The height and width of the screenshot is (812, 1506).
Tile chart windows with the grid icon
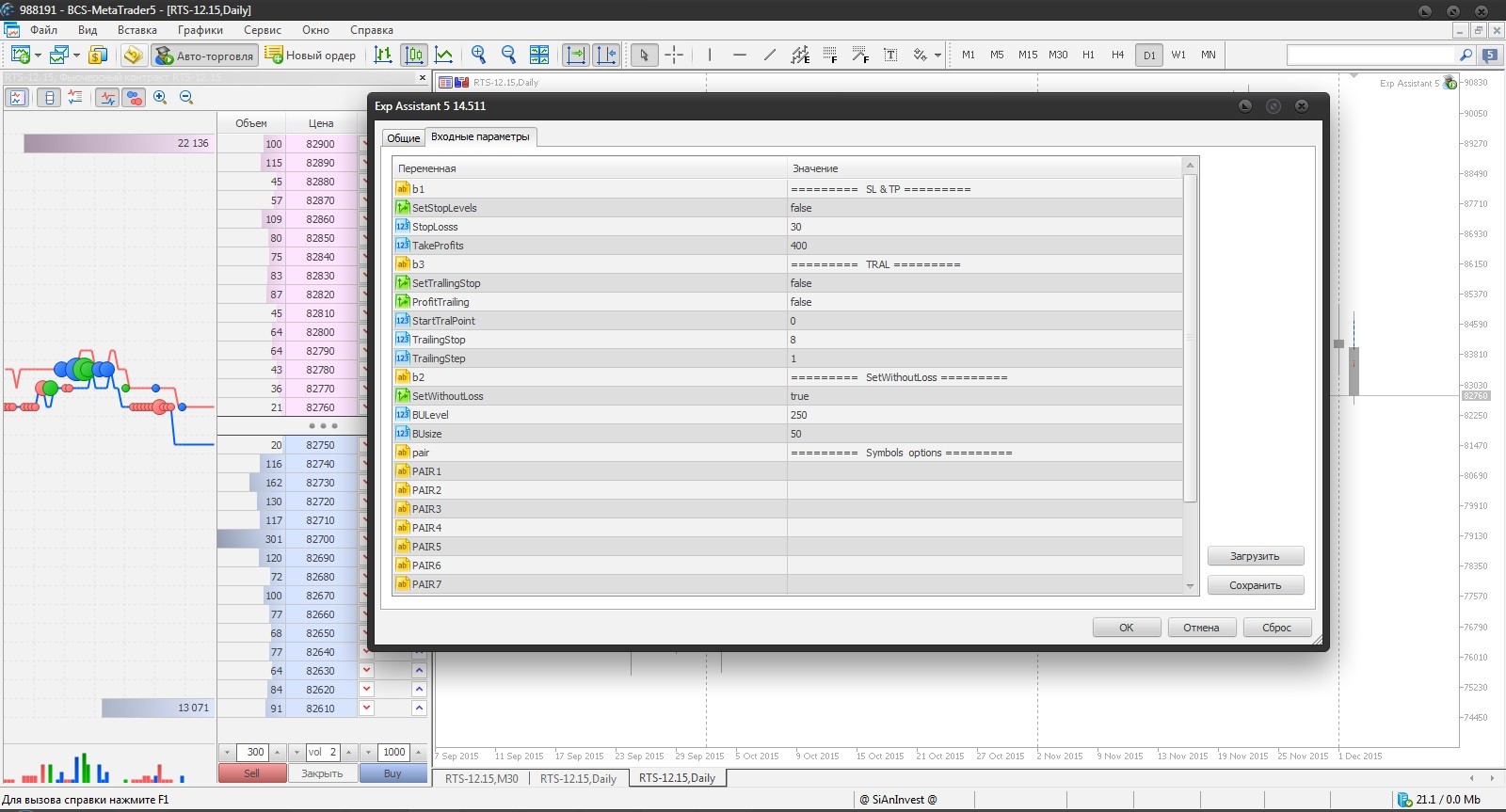(539, 55)
